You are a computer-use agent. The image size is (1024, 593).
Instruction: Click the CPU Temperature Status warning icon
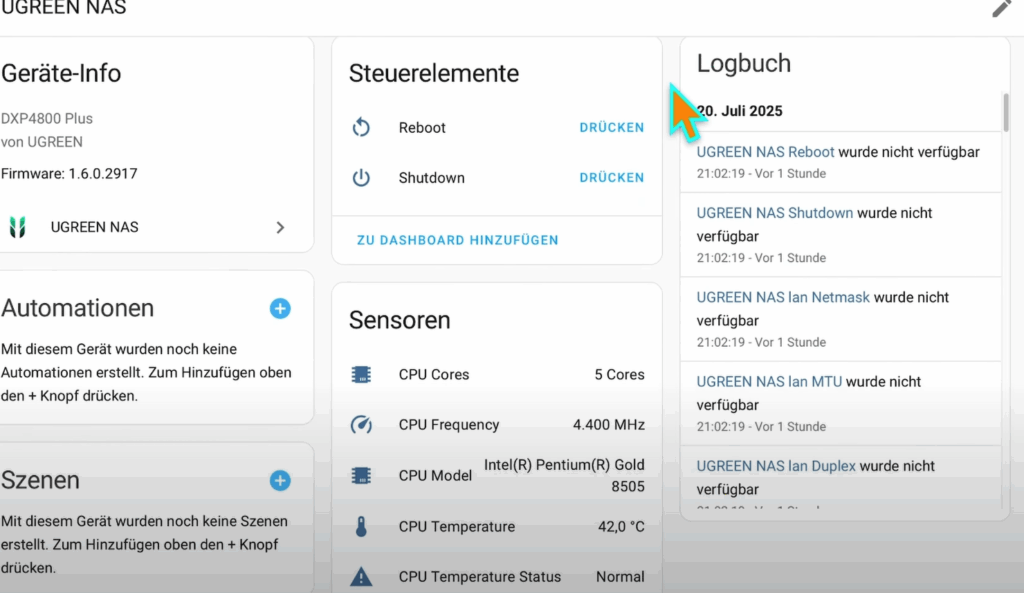click(361, 577)
